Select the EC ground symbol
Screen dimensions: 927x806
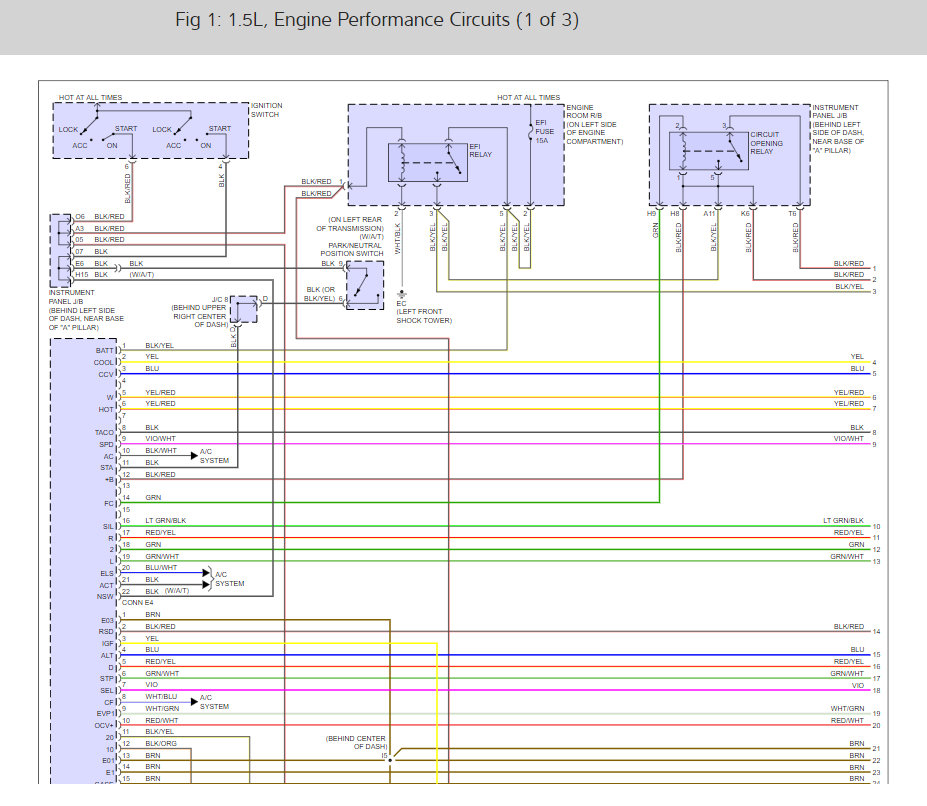tap(402, 292)
